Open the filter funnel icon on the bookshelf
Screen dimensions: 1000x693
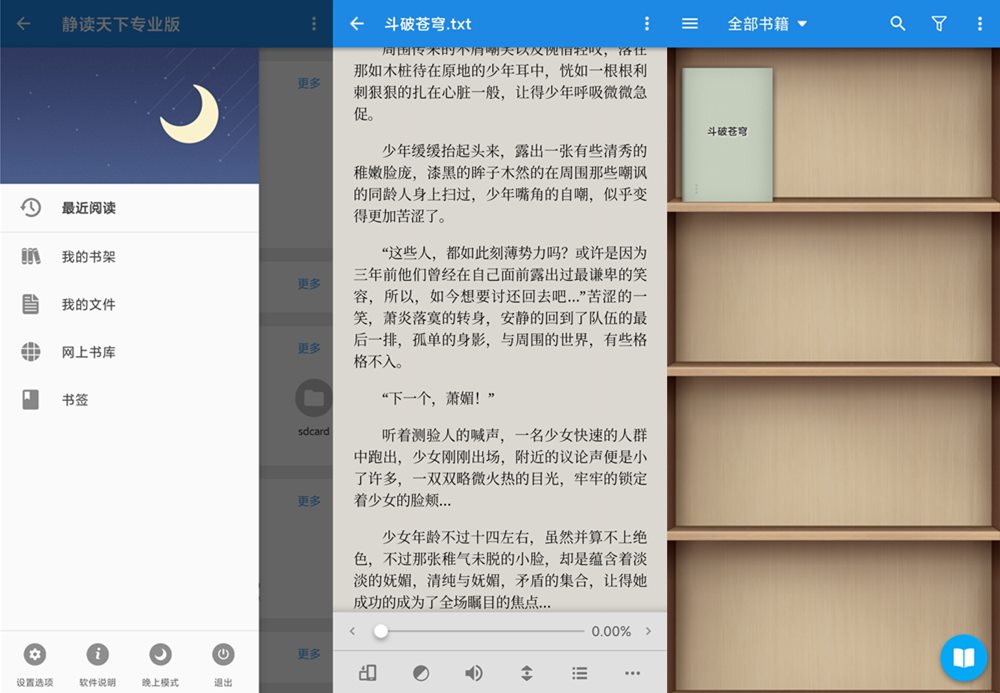[938, 24]
